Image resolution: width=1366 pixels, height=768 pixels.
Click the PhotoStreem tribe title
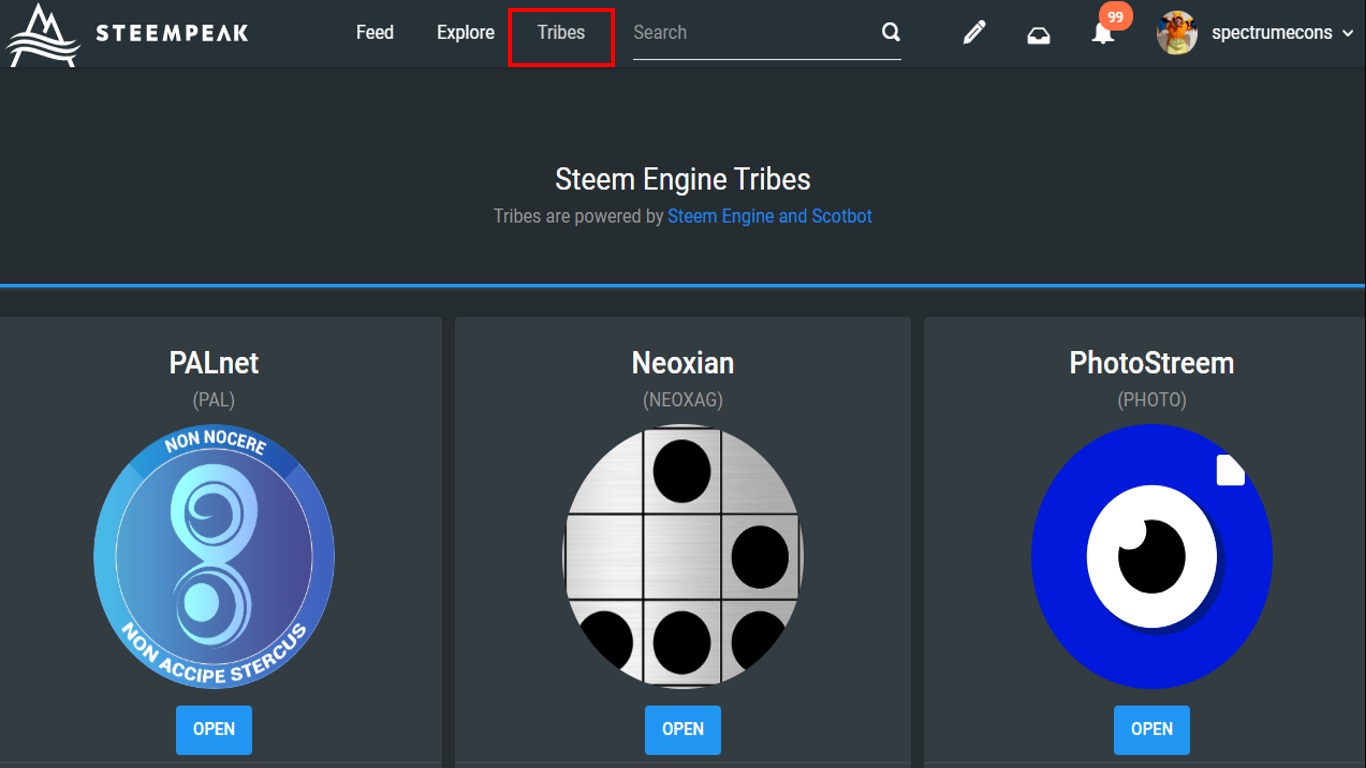pos(1152,363)
